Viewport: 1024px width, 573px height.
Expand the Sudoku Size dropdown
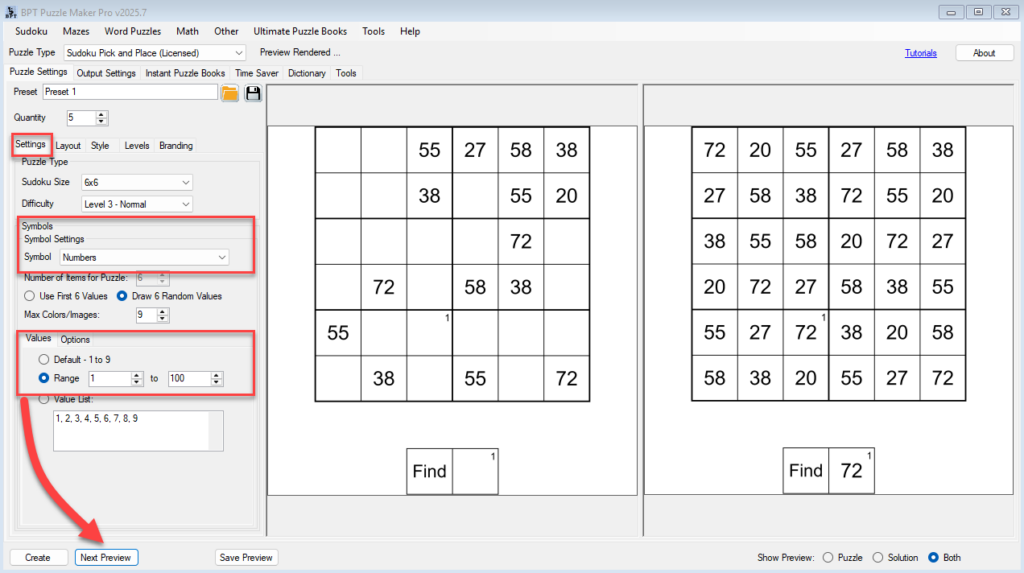(x=137, y=182)
